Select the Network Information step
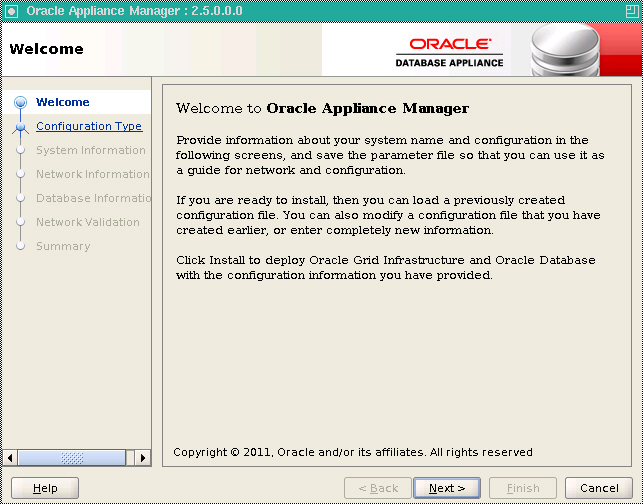Screen dimensions: 643x504 pos(93,174)
